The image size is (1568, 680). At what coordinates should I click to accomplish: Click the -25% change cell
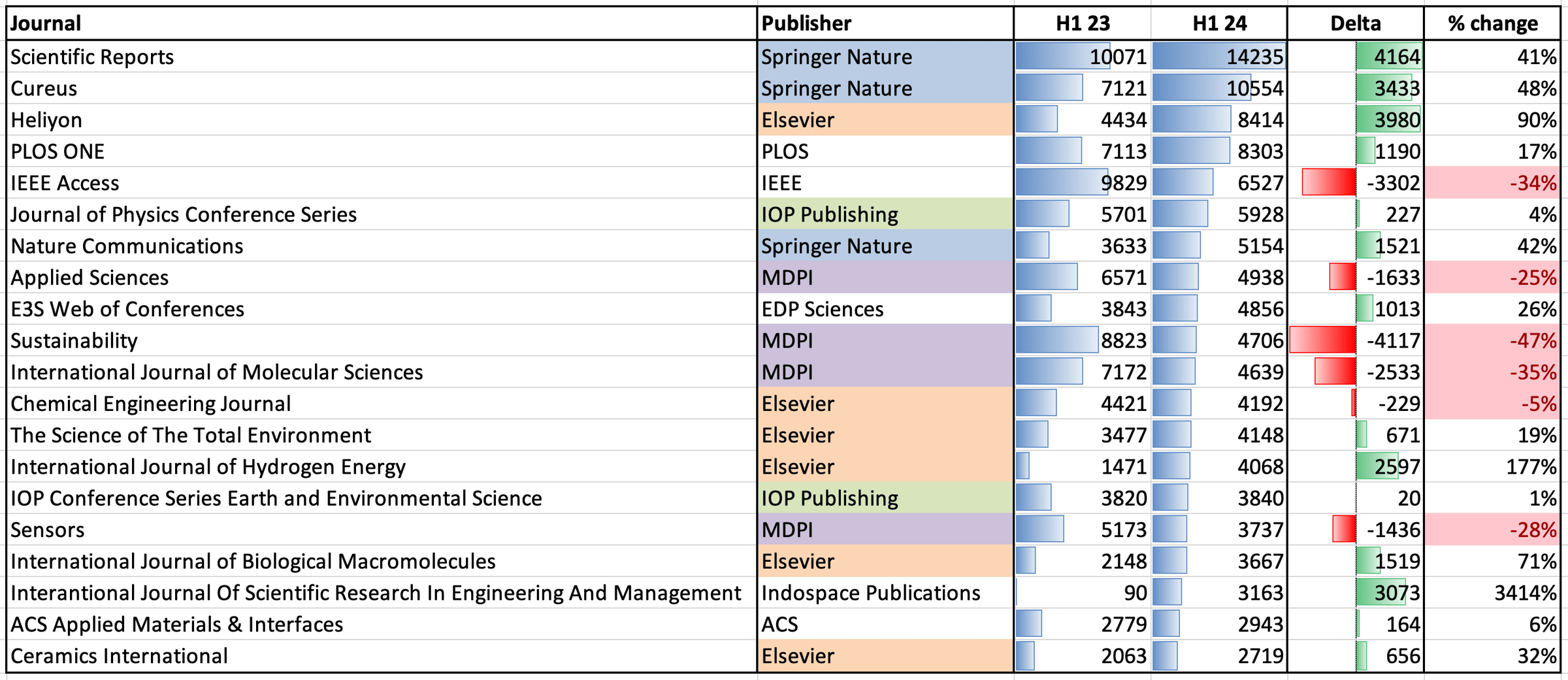1492,278
